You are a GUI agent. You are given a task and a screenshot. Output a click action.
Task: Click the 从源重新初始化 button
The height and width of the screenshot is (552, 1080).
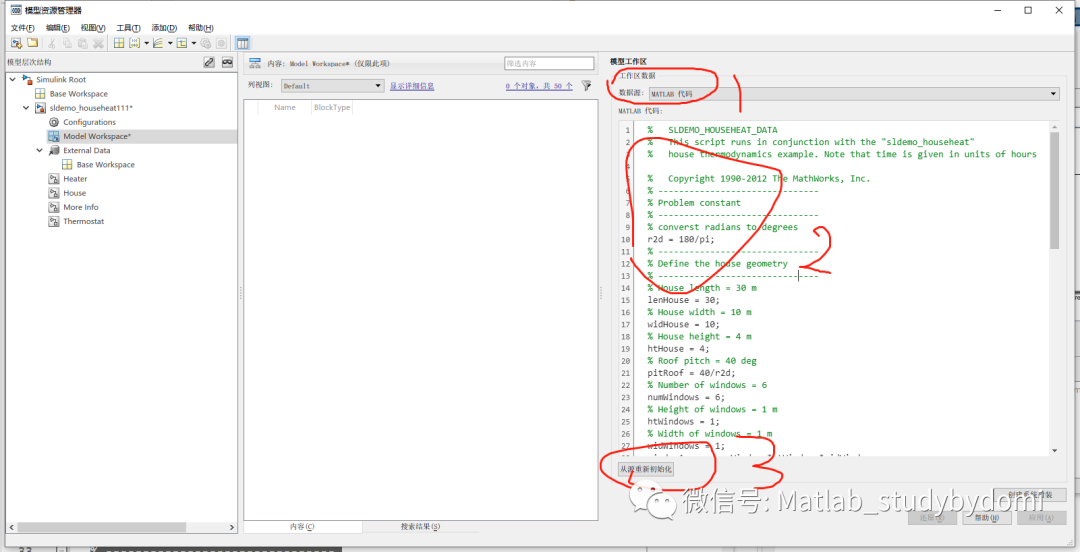click(645, 469)
